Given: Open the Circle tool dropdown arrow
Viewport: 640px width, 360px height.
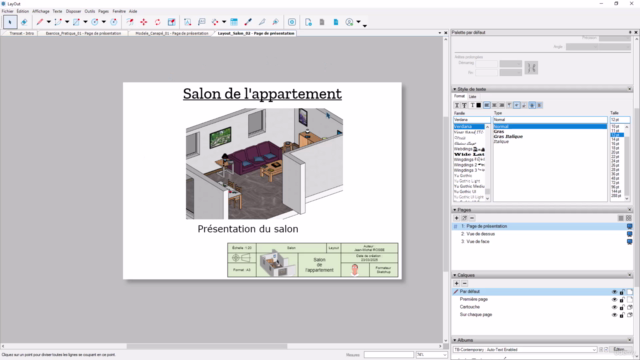Looking at the screenshot, I should tap(104, 22).
